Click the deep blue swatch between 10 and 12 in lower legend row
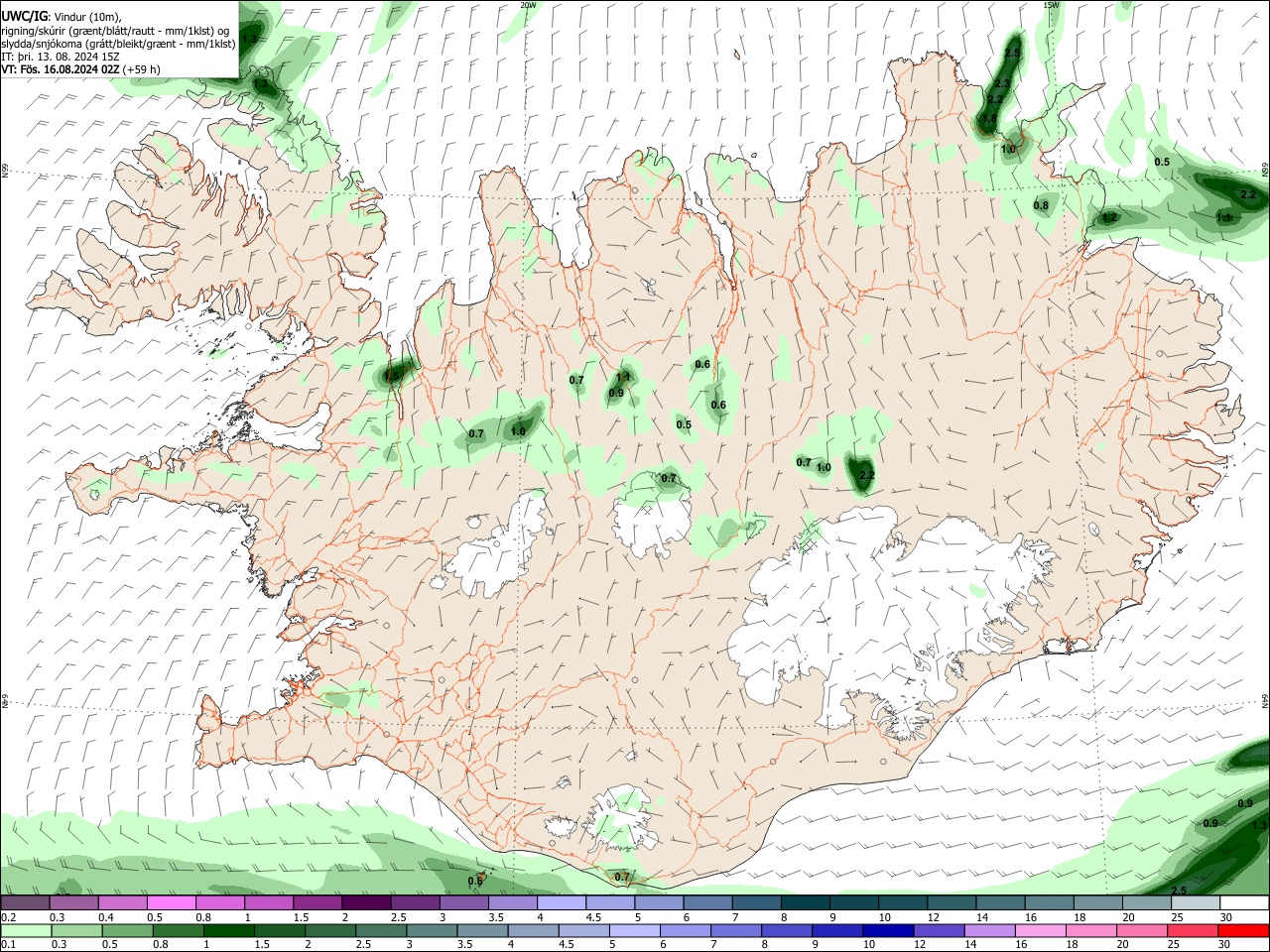Screen dimensions: 1270x952 point(889,931)
